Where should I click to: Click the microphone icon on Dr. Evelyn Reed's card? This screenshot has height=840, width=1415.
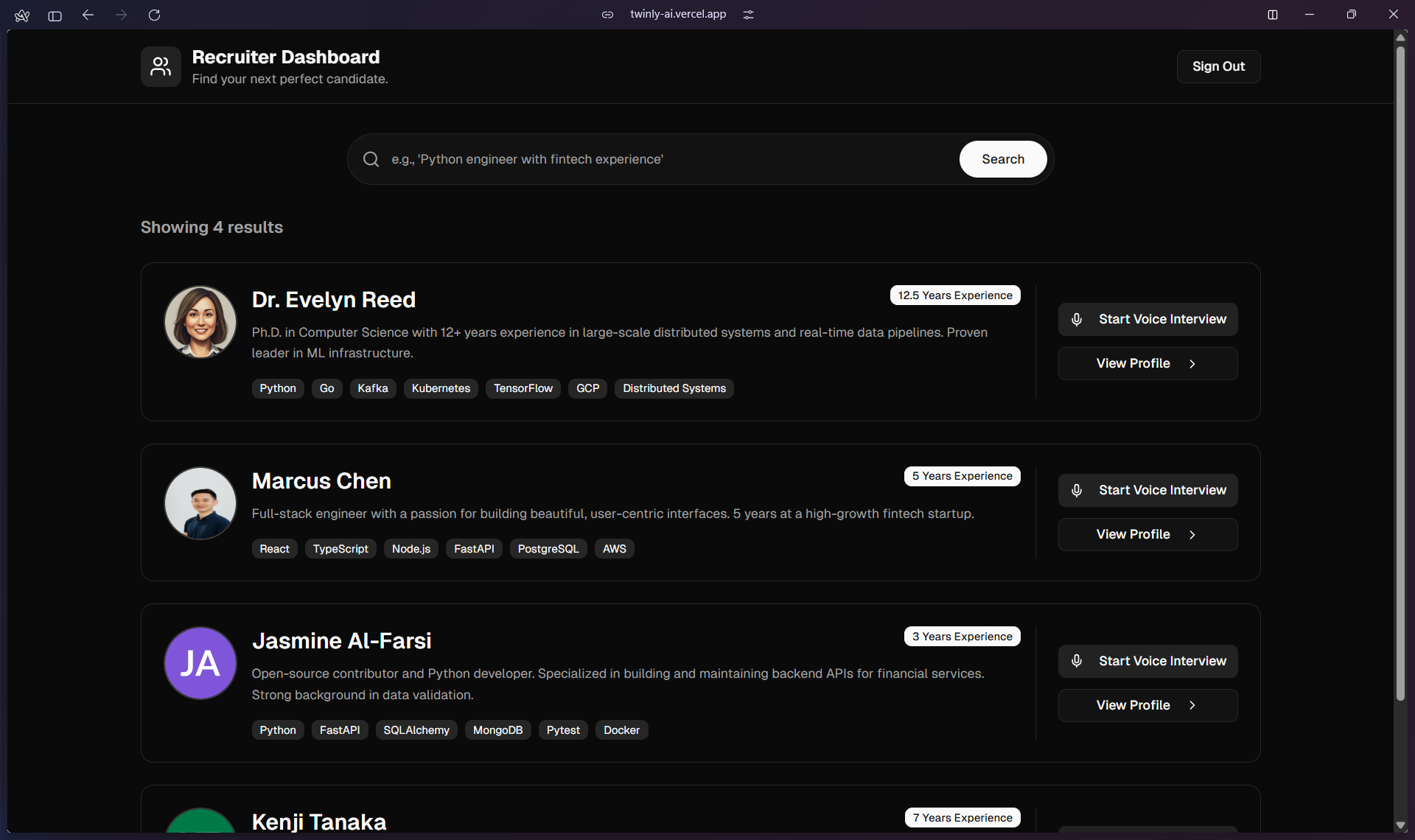1077,319
